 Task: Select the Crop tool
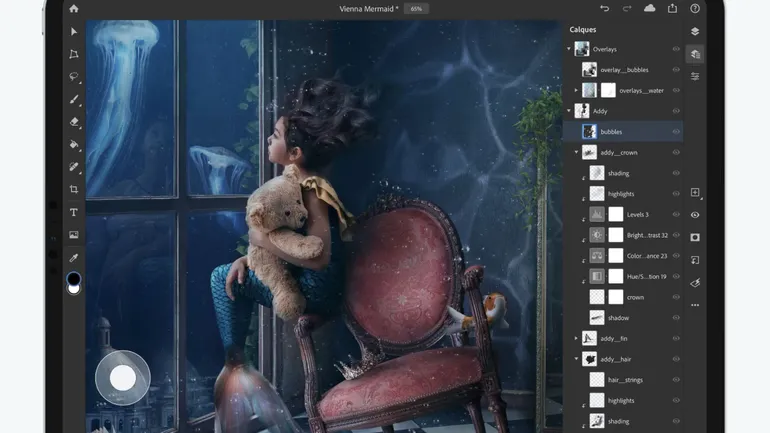[x=74, y=189]
